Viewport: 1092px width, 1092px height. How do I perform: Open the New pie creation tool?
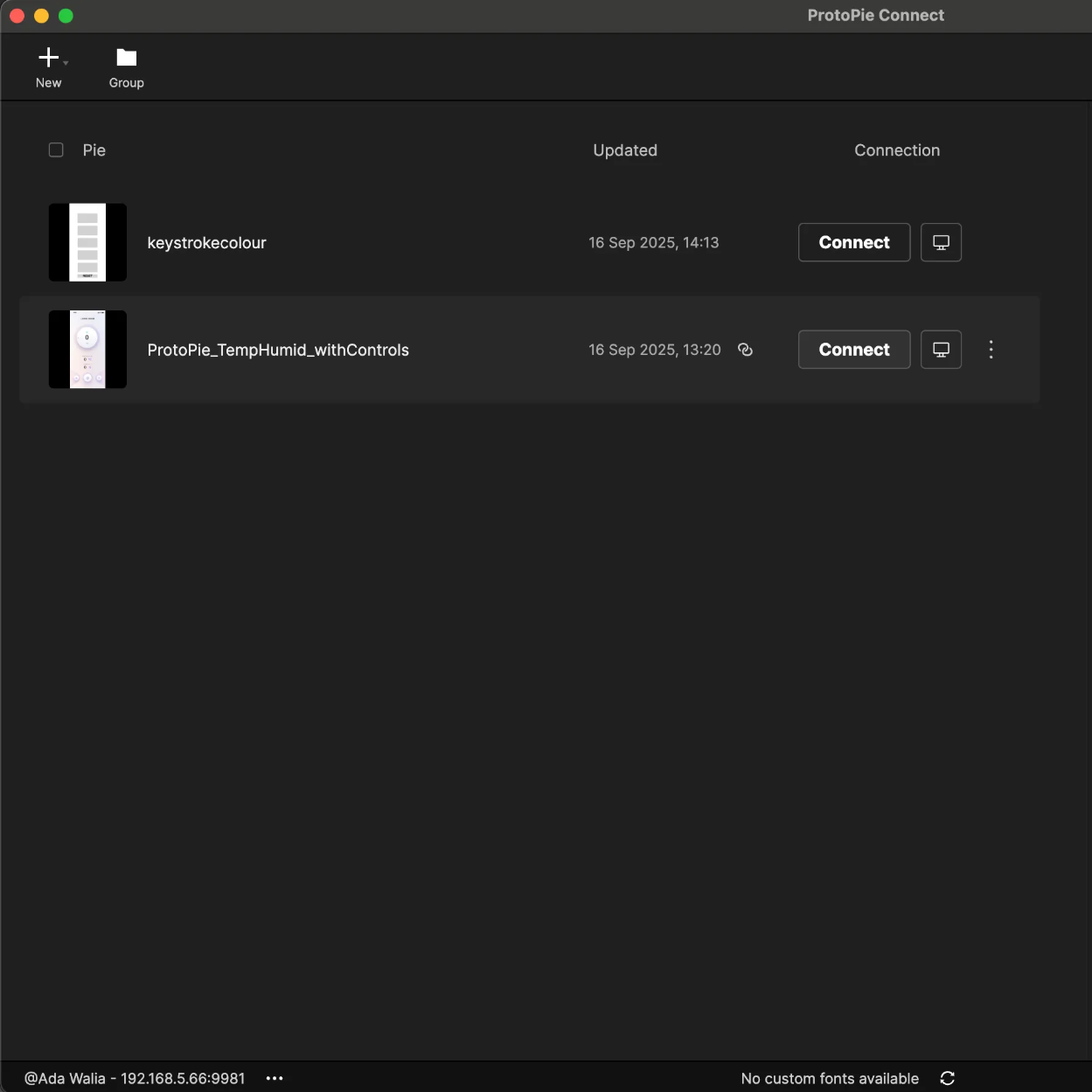click(48, 66)
